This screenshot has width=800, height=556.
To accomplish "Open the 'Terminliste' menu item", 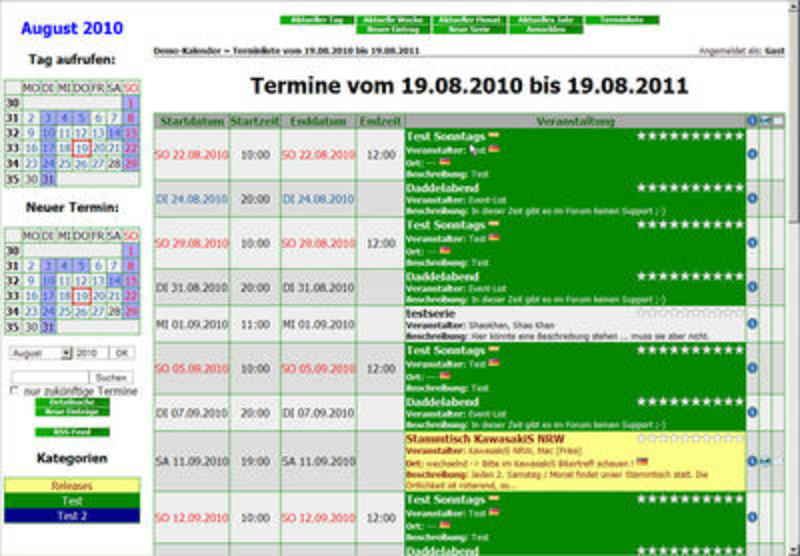I will (x=622, y=20).
